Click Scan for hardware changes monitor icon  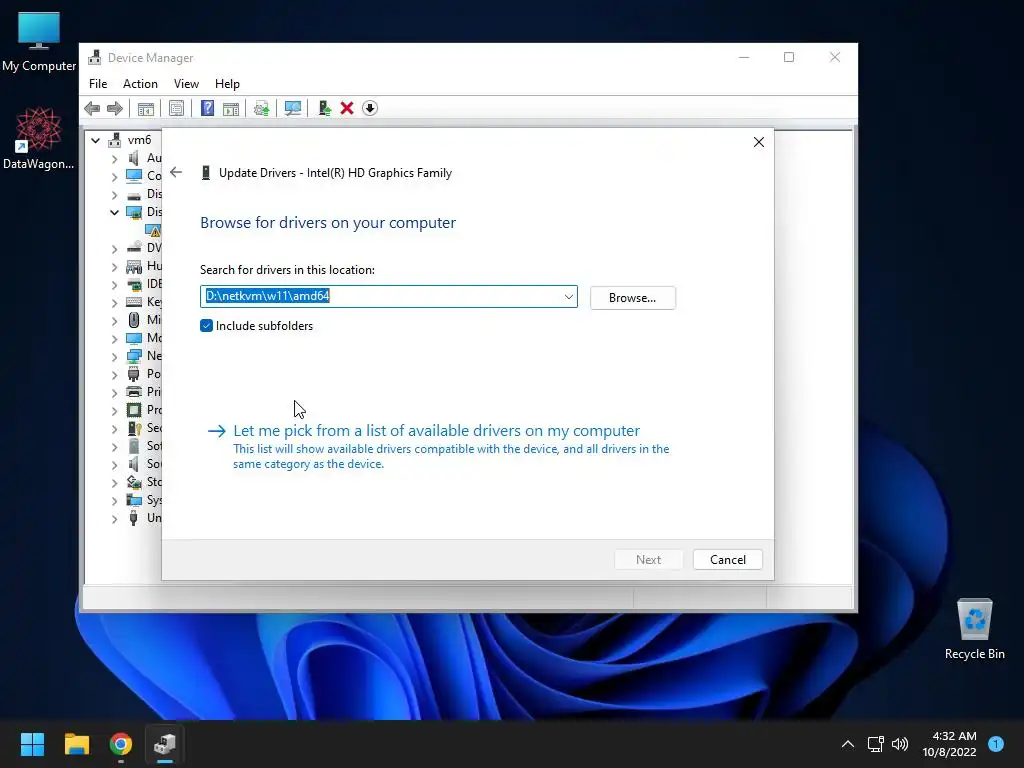coord(293,108)
